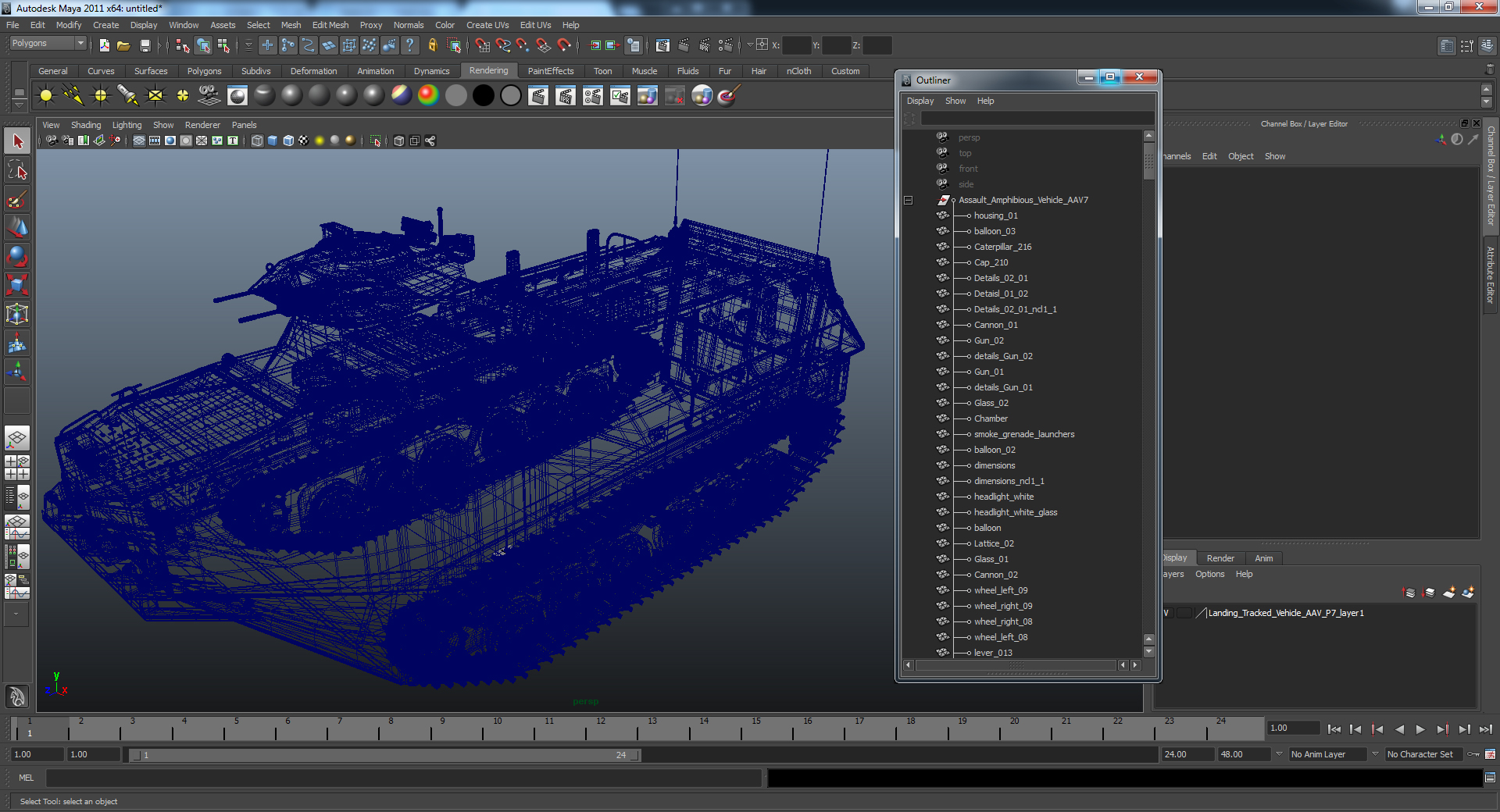Viewport: 1500px width, 812px height.
Task: Activate the Scale tool in toolbox
Action: [x=17, y=285]
